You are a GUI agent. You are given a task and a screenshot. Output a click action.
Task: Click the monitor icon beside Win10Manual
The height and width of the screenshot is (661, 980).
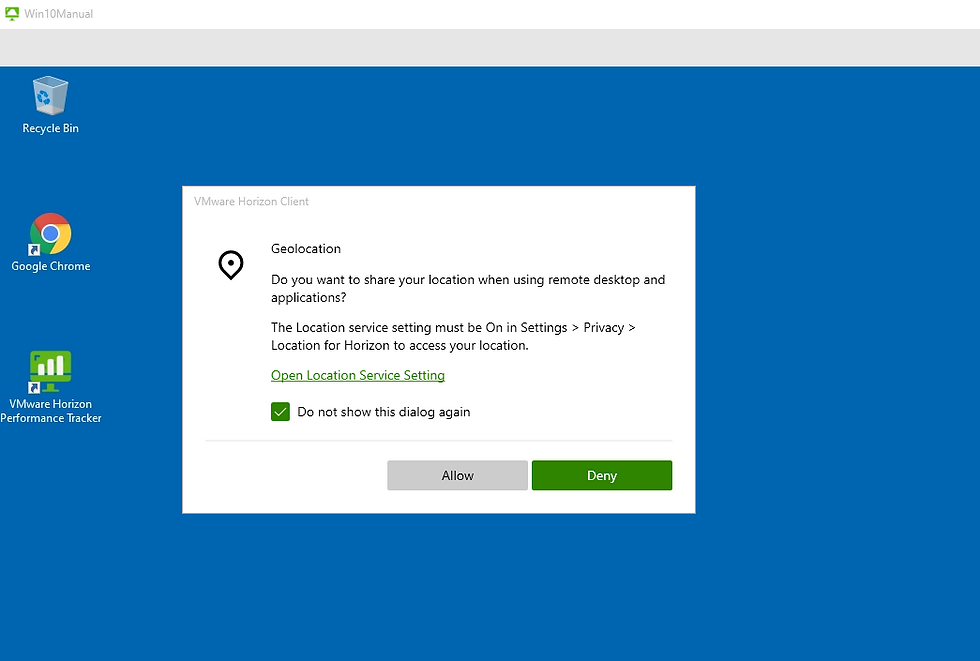[x=13, y=13]
